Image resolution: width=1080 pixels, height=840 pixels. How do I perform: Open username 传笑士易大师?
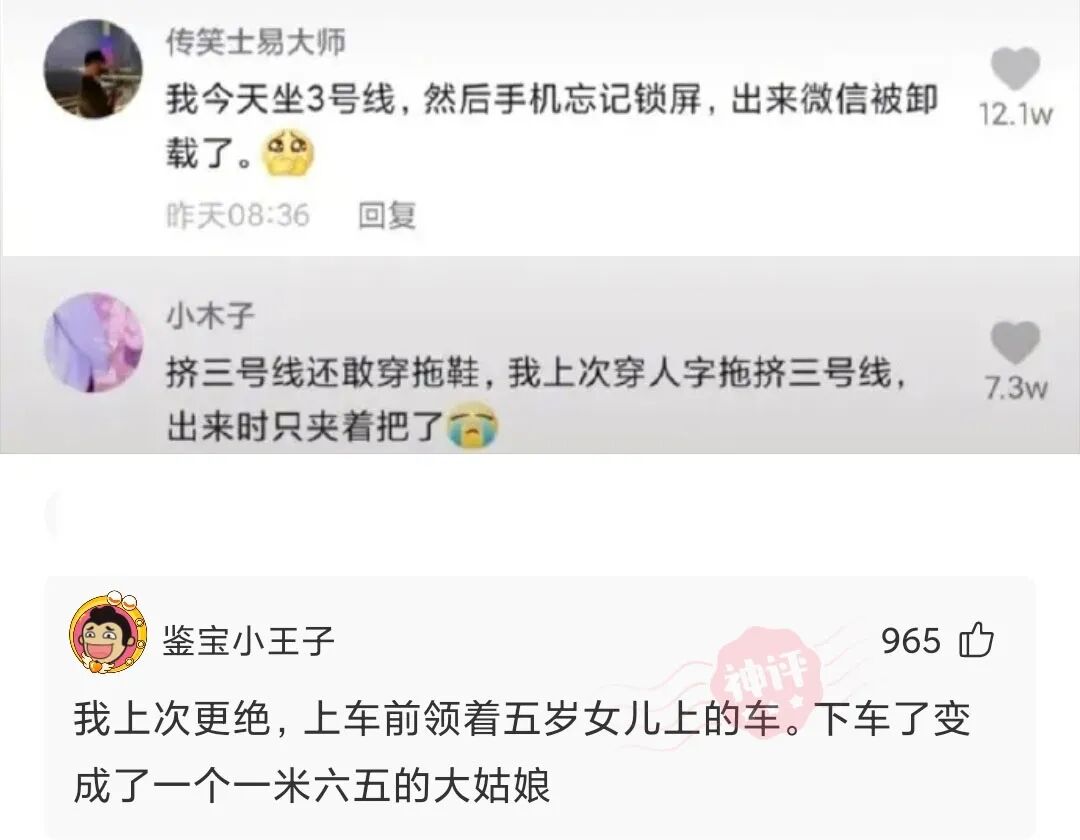pos(256,43)
